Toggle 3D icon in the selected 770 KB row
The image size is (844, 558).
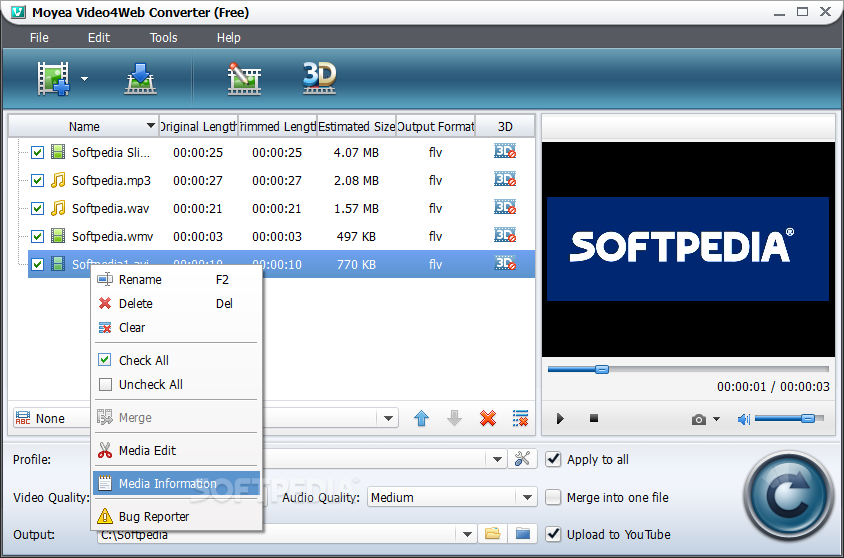(505, 263)
